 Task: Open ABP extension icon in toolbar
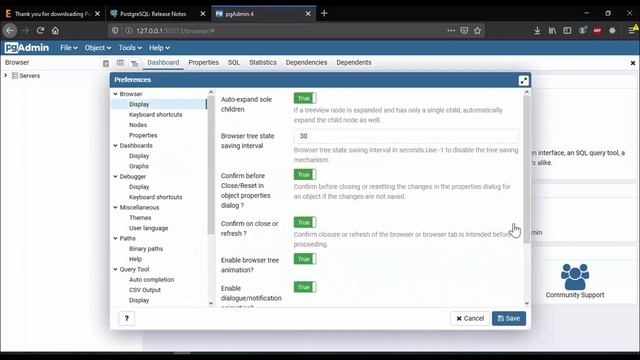(x=597, y=31)
